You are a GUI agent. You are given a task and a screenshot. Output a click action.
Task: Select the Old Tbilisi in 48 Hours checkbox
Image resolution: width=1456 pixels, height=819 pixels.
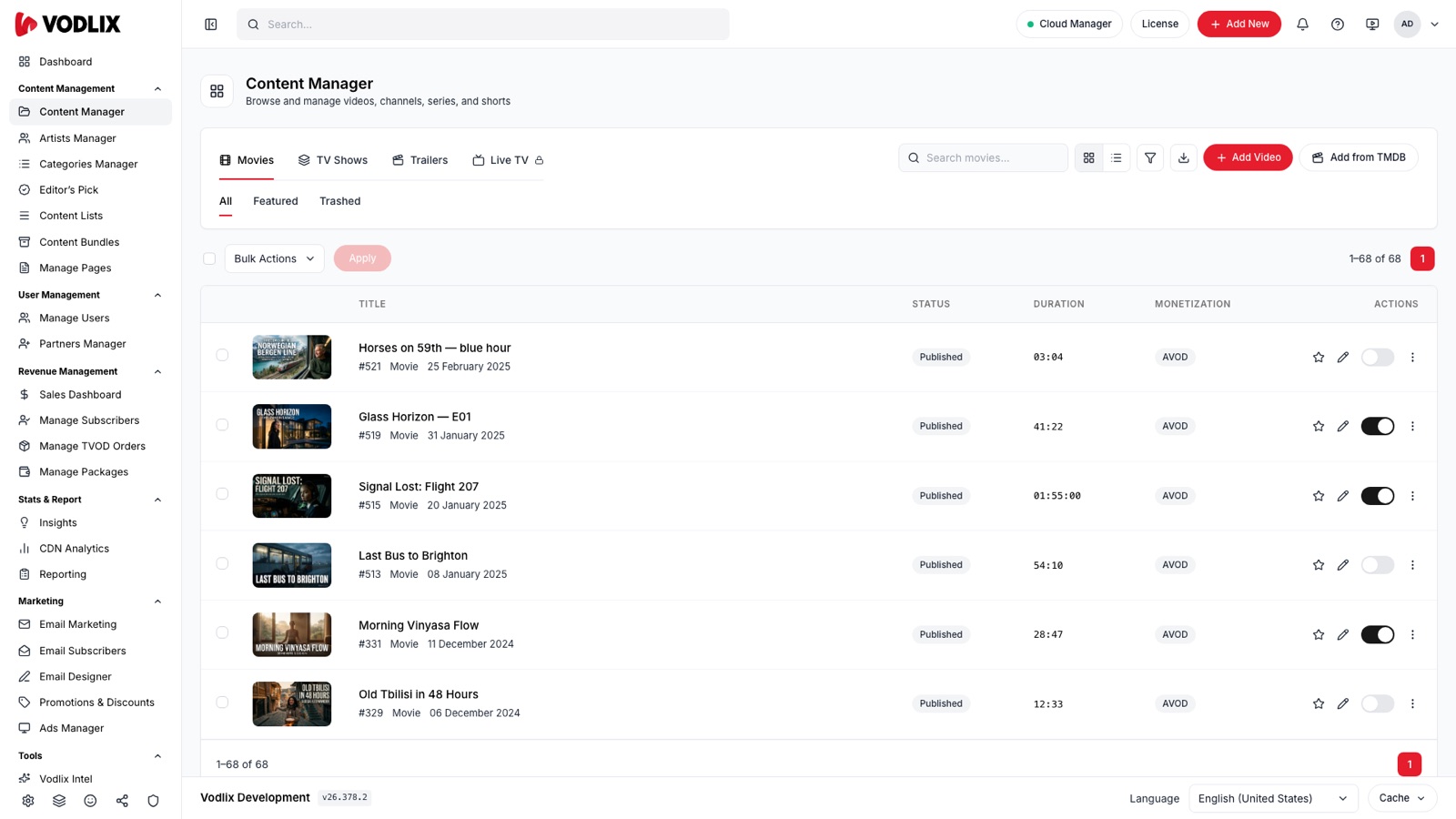tap(222, 703)
